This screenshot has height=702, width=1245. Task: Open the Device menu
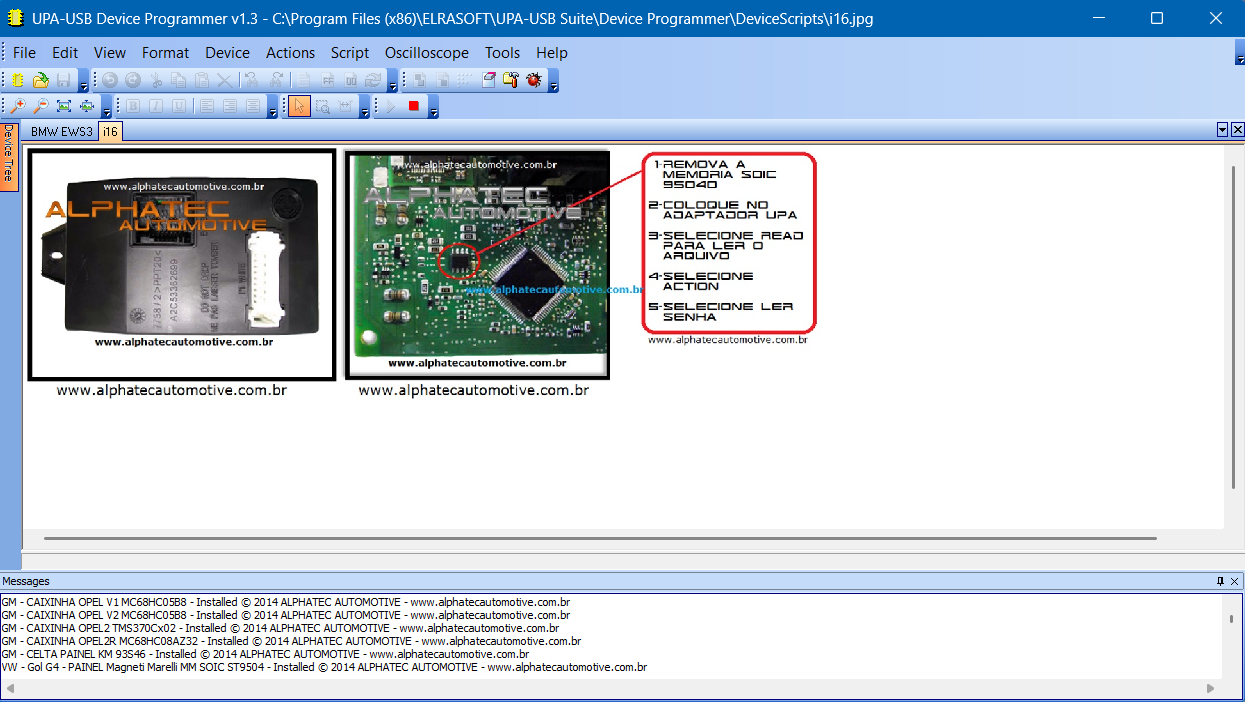[228, 53]
